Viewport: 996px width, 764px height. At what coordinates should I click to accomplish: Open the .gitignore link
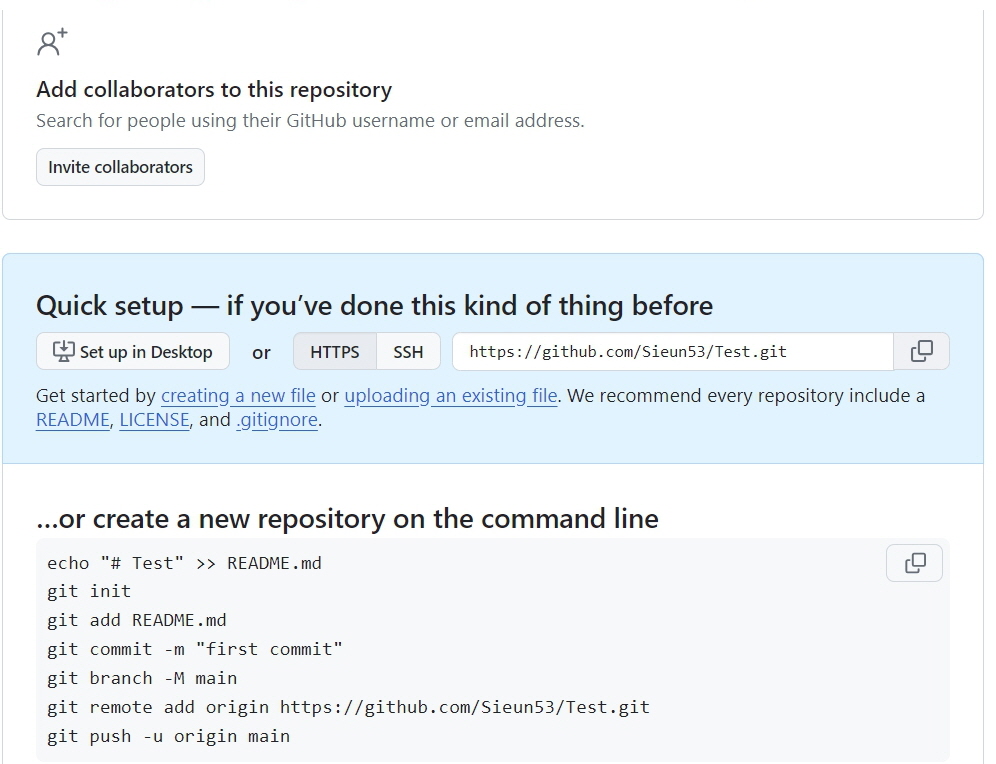277,420
